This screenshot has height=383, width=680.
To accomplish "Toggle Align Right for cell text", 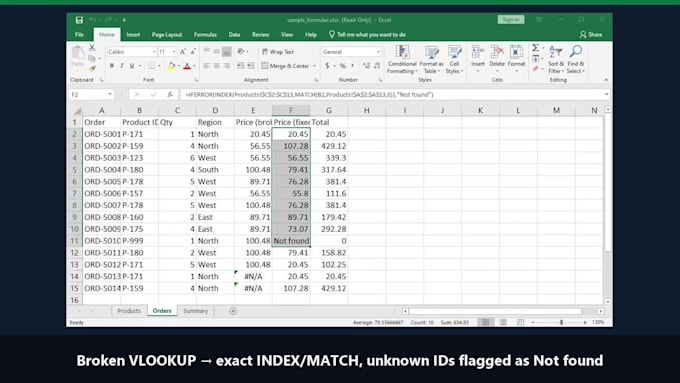I will [x=226, y=66].
